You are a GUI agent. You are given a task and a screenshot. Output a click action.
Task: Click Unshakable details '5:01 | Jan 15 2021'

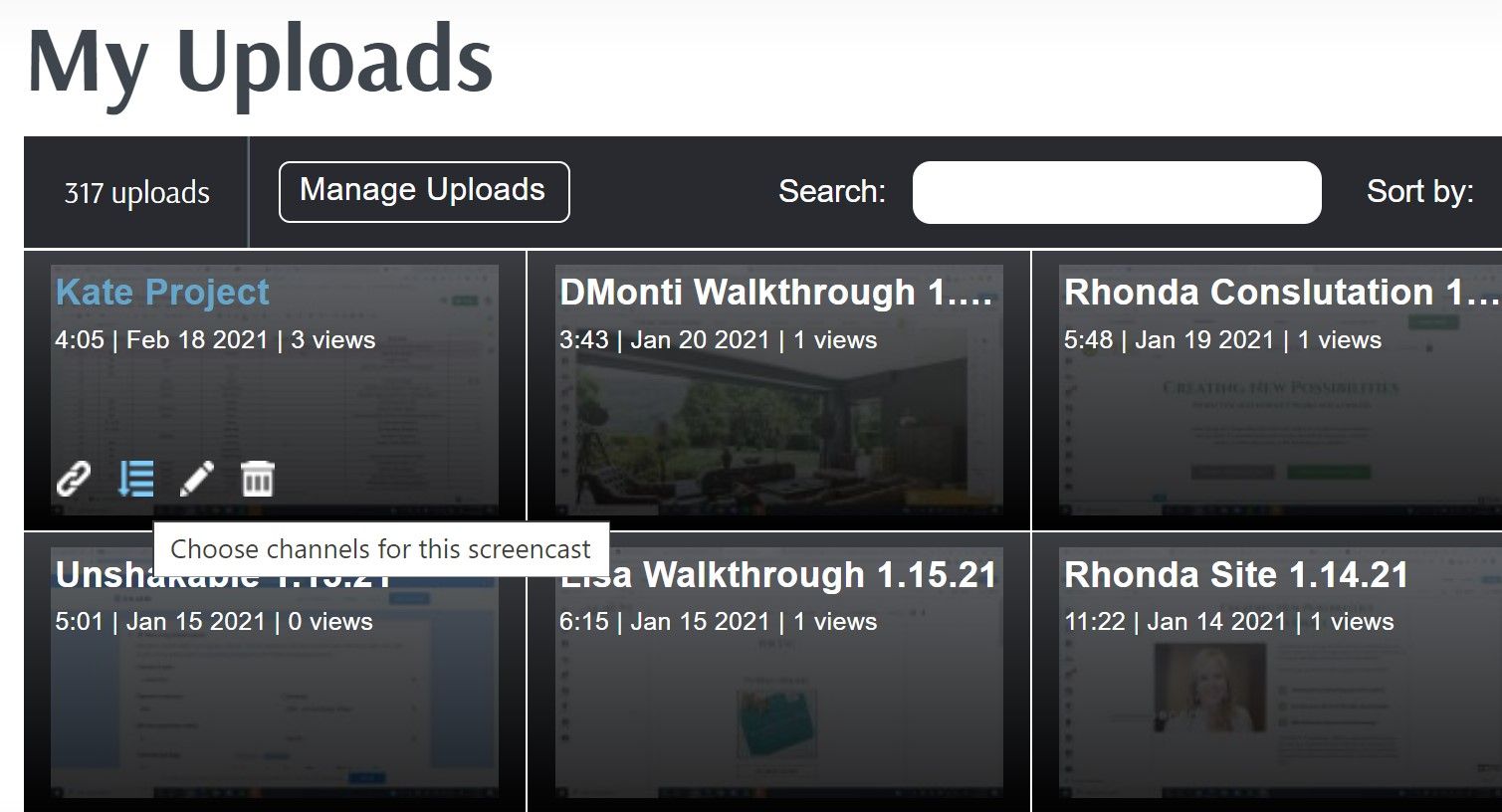point(160,622)
